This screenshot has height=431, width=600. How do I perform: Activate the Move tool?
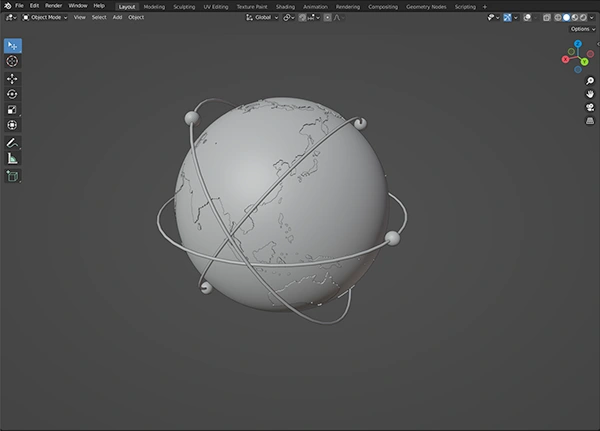12,78
